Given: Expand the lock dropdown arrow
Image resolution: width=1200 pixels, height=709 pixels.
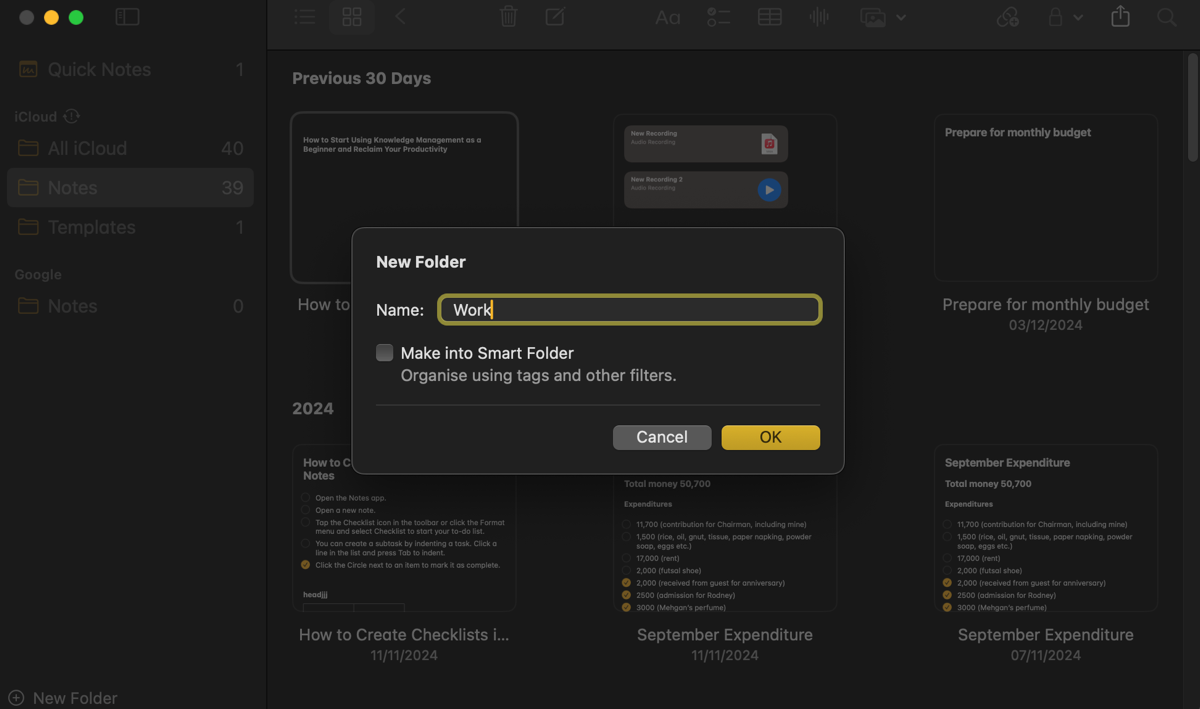Looking at the screenshot, I should (1078, 18).
